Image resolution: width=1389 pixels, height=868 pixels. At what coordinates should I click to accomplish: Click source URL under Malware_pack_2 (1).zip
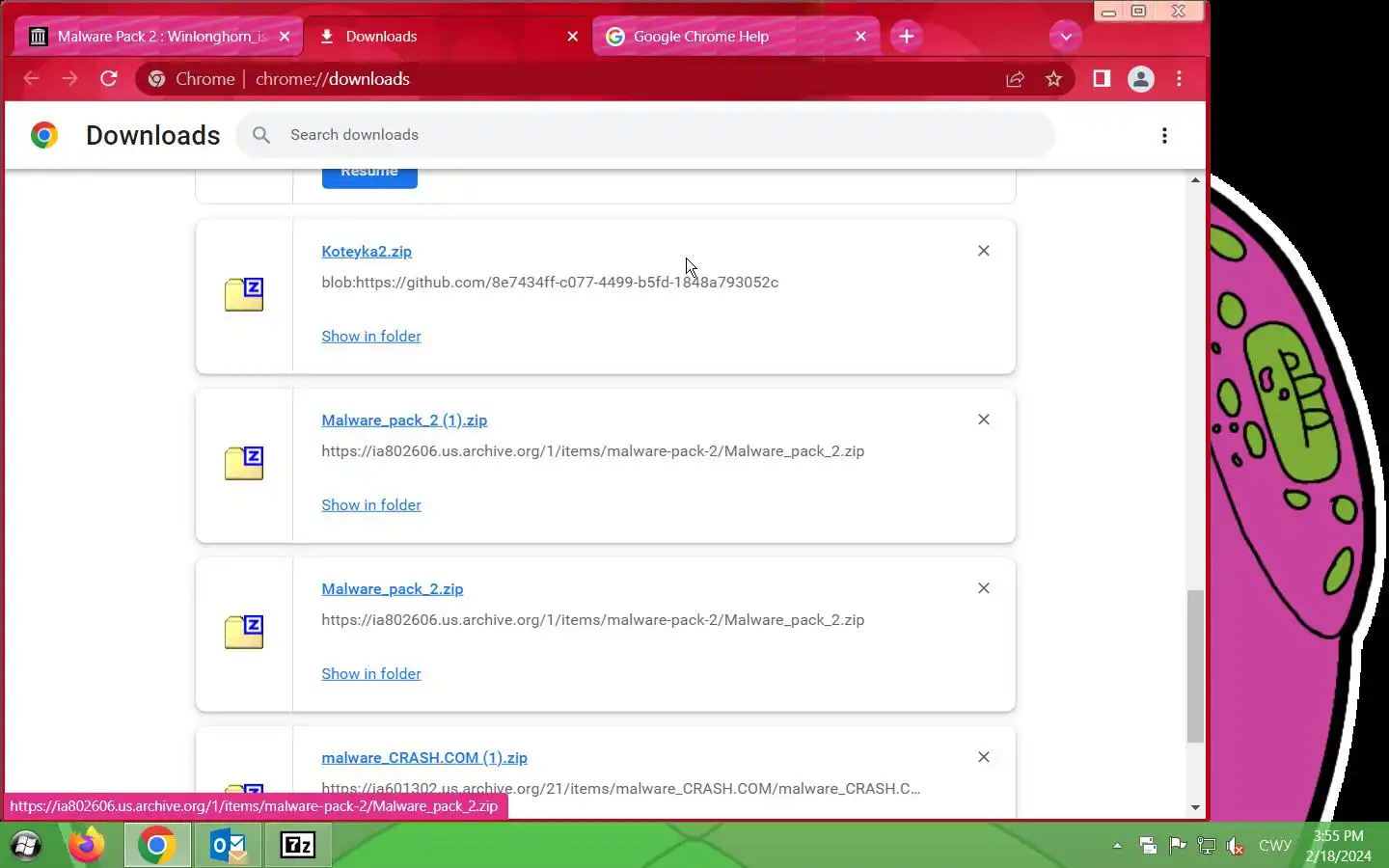593,450
